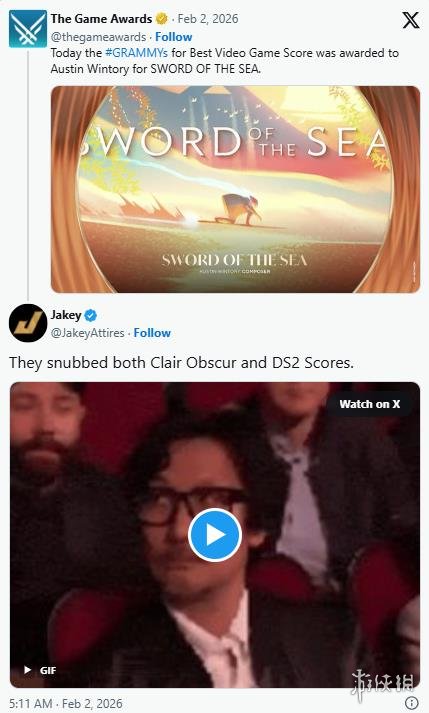Open The Game Awards profile avatar

click(28, 29)
